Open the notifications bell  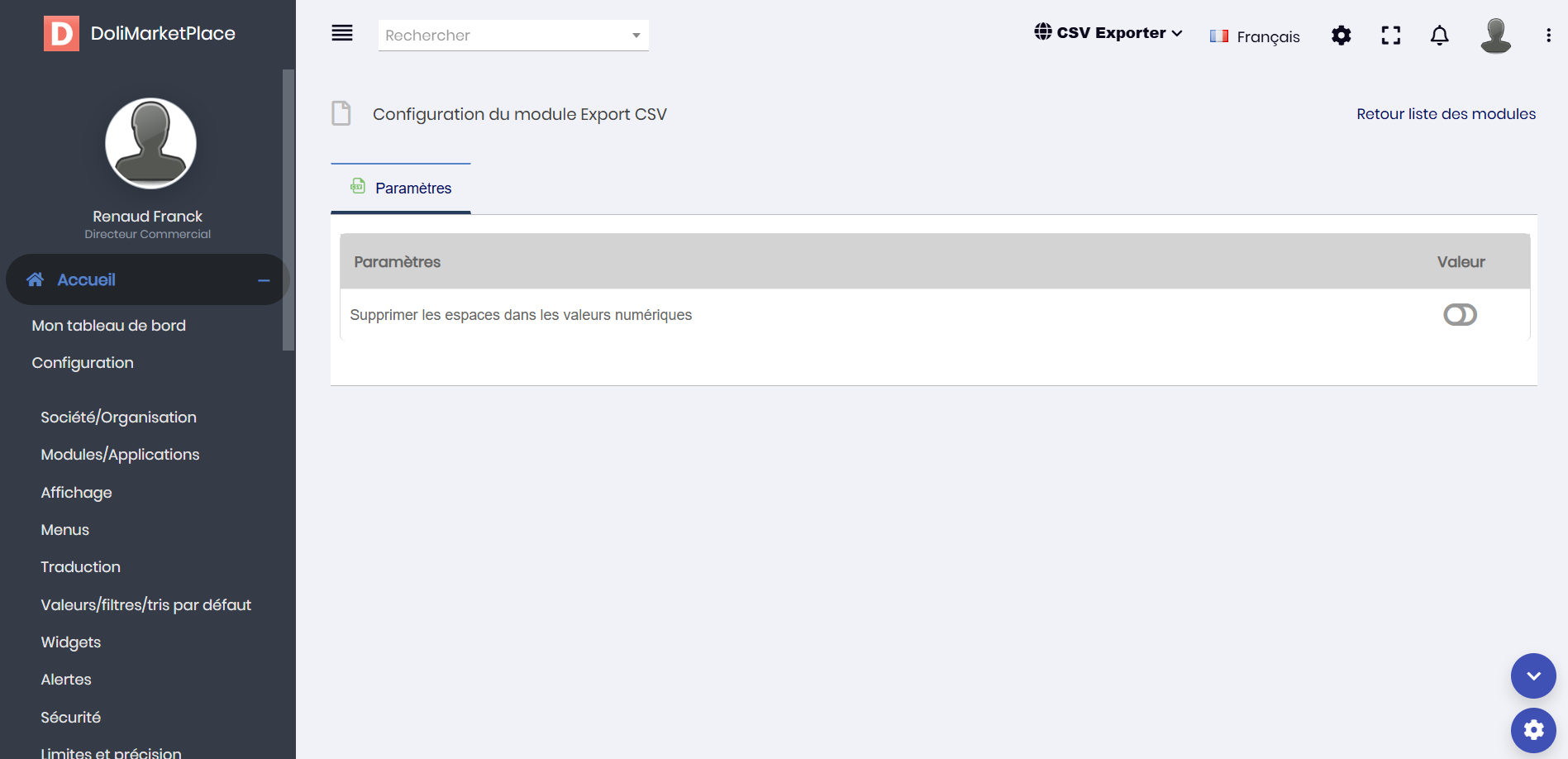1439,36
